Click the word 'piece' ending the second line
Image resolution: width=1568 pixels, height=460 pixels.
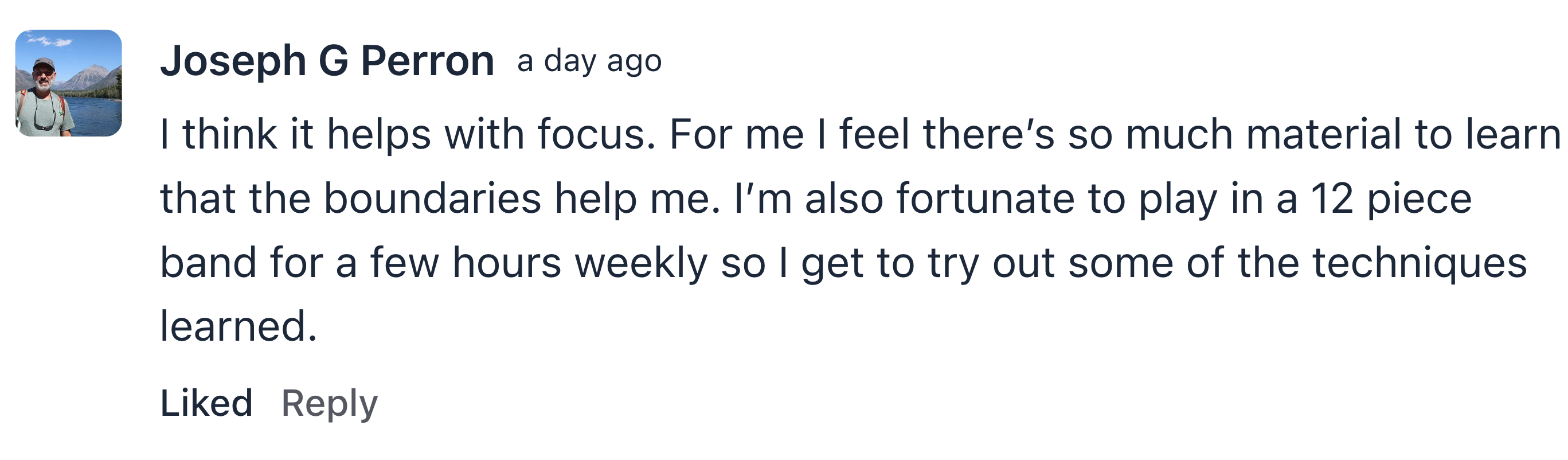pos(1420,200)
